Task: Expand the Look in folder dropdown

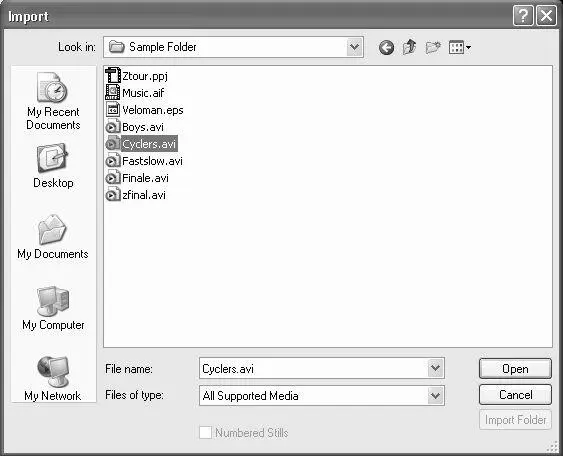Action: (x=354, y=47)
